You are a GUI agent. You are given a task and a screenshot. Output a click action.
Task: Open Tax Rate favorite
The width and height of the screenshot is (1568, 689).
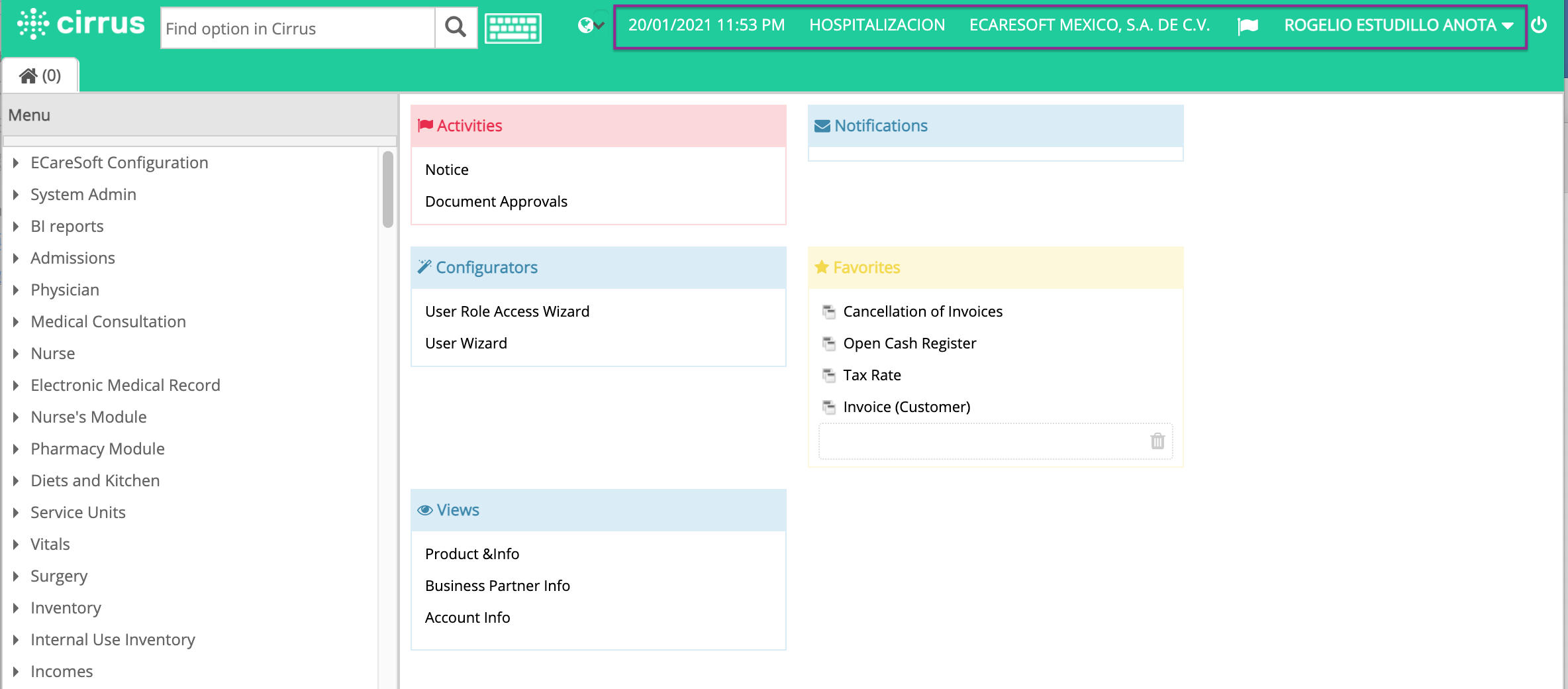pyautogui.click(x=871, y=375)
